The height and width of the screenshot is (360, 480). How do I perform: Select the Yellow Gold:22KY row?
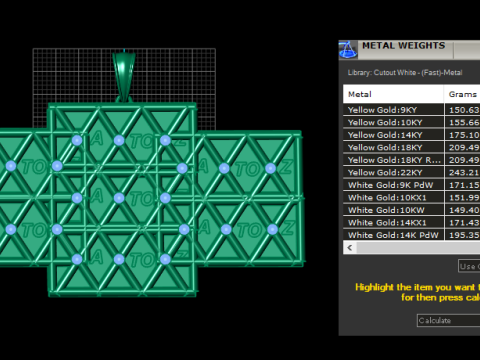click(x=412, y=173)
